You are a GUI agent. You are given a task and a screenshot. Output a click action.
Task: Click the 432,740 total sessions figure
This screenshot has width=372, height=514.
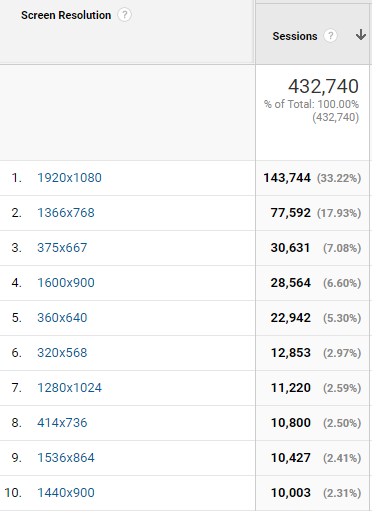coord(323,86)
